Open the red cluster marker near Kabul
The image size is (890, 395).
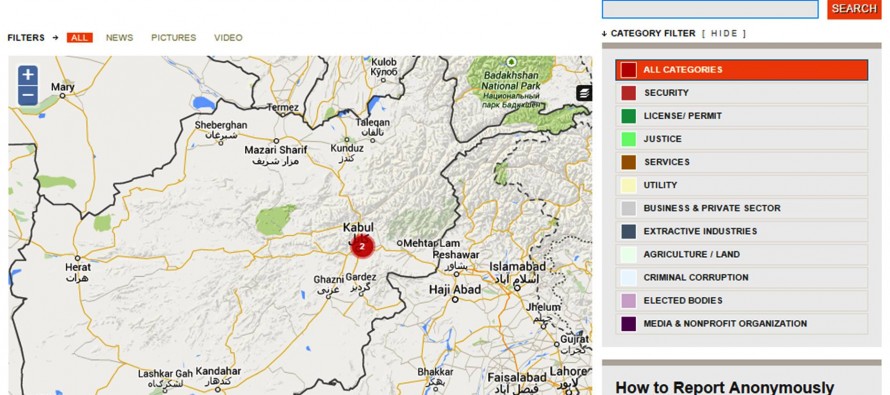pos(362,247)
